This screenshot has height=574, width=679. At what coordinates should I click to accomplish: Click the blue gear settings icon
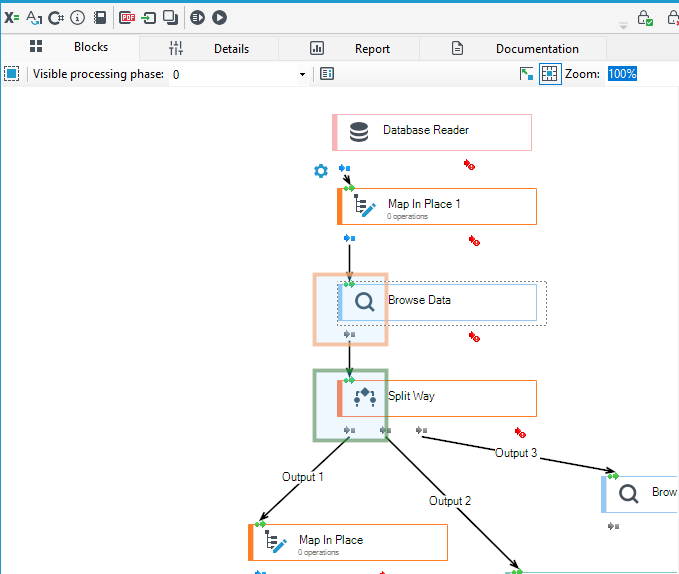point(321,171)
